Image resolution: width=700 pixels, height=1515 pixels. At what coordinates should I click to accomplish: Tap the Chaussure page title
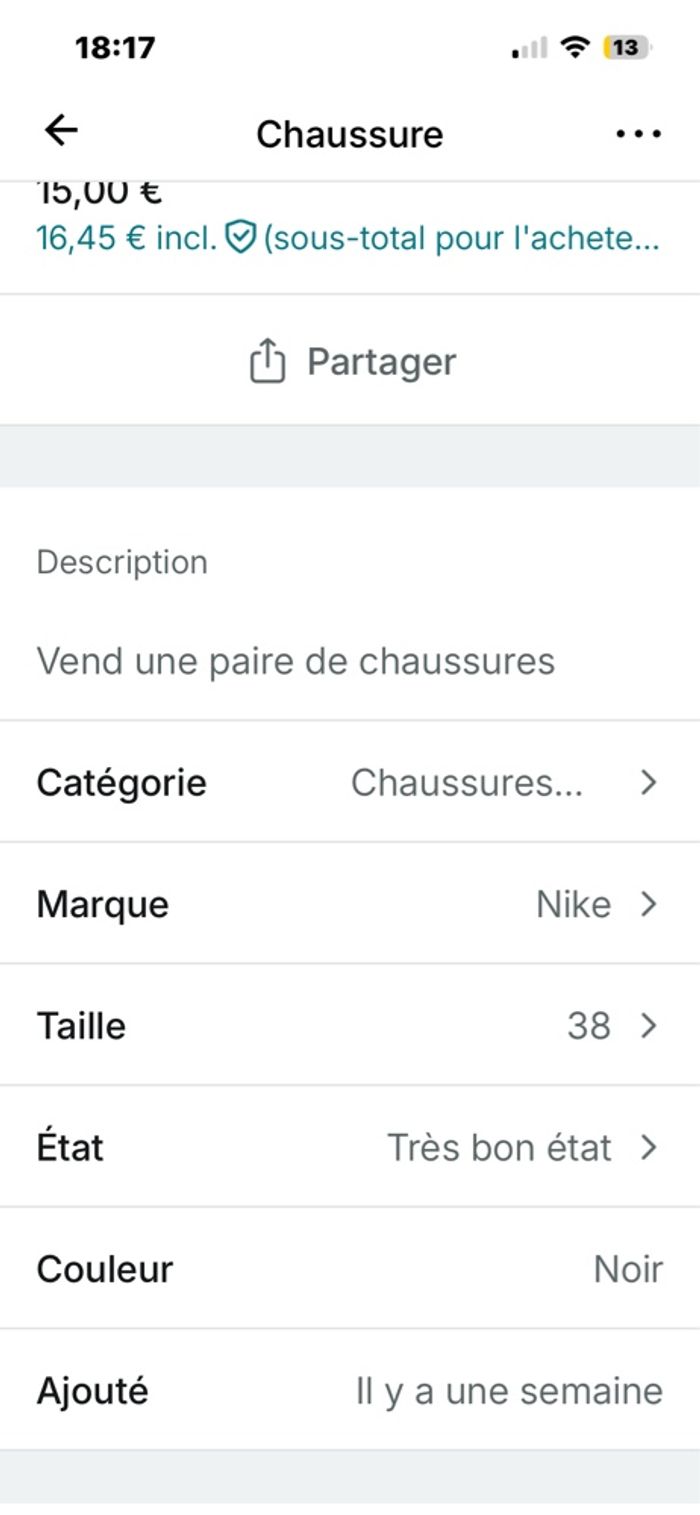(x=349, y=134)
